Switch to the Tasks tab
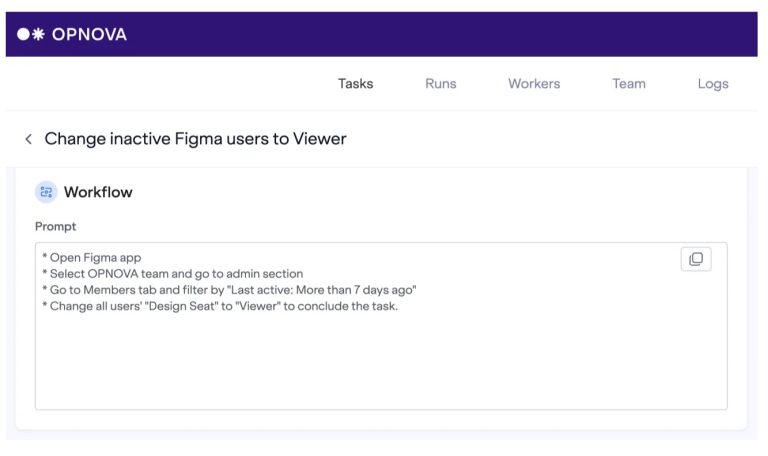768x456 pixels. click(x=355, y=84)
